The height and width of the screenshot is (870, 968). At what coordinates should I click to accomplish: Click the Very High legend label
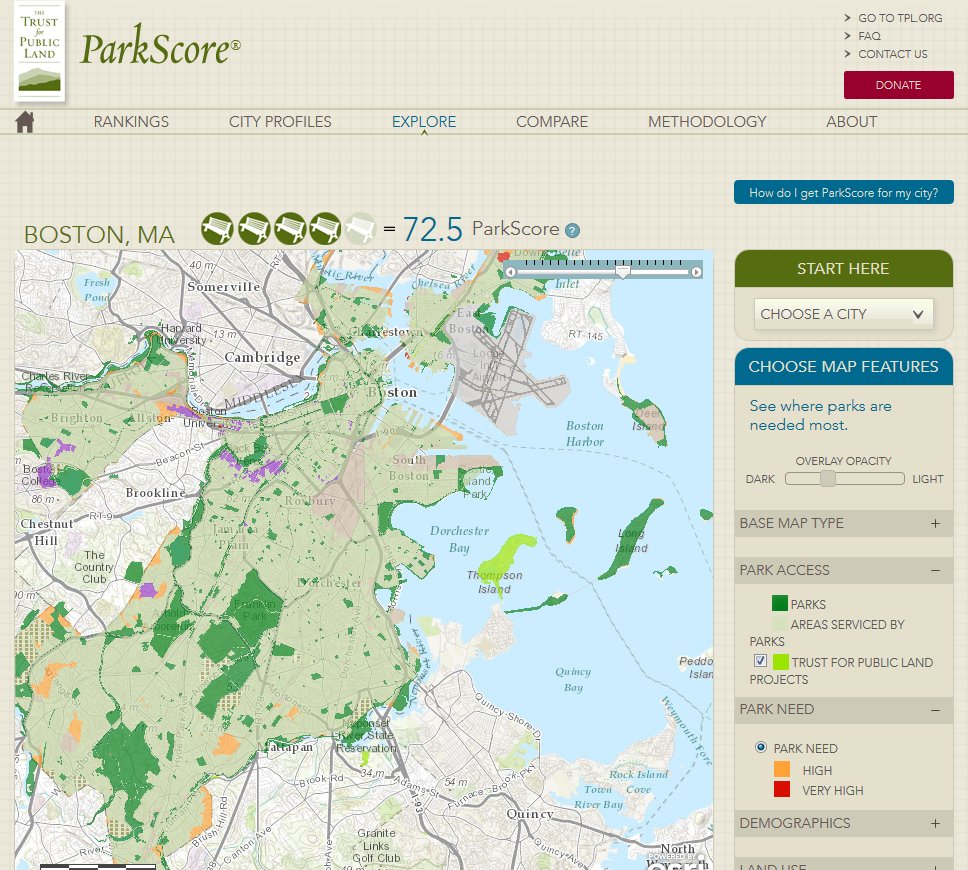832,790
